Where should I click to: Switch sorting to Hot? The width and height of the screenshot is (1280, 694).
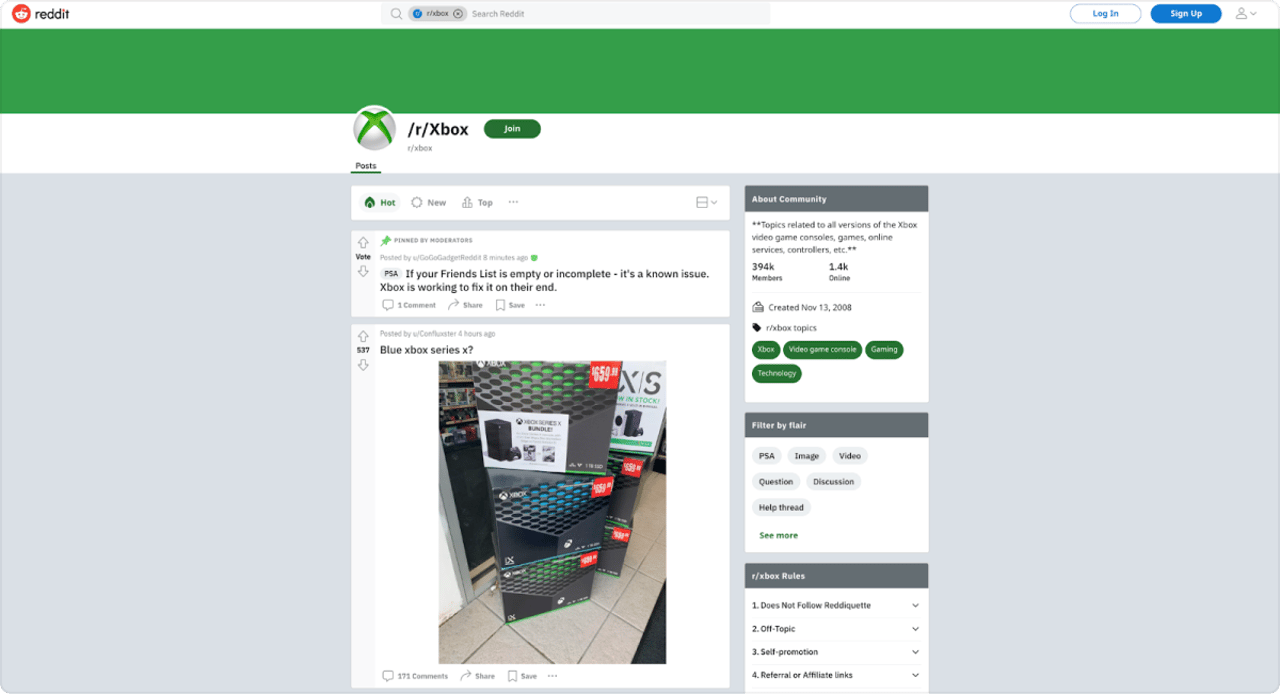point(380,202)
